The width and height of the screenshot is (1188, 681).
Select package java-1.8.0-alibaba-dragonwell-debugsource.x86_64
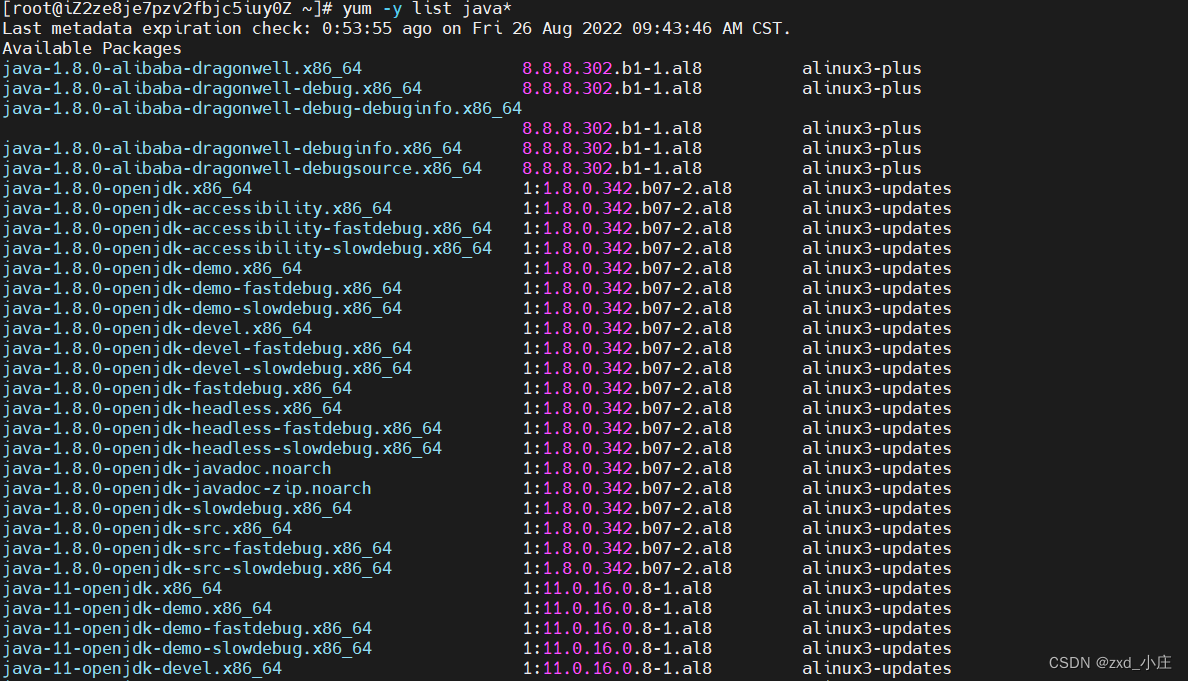[242, 168]
